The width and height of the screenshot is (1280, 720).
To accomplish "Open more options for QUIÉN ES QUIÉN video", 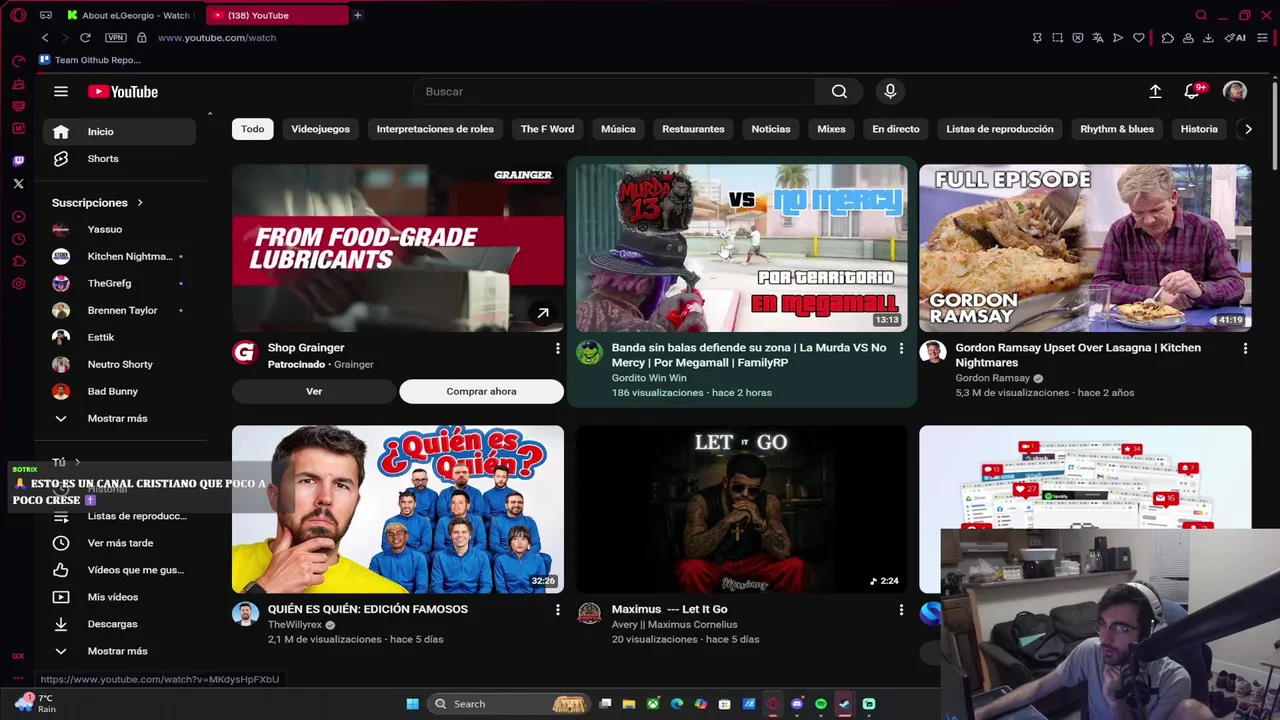I will click(x=557, y=609).
